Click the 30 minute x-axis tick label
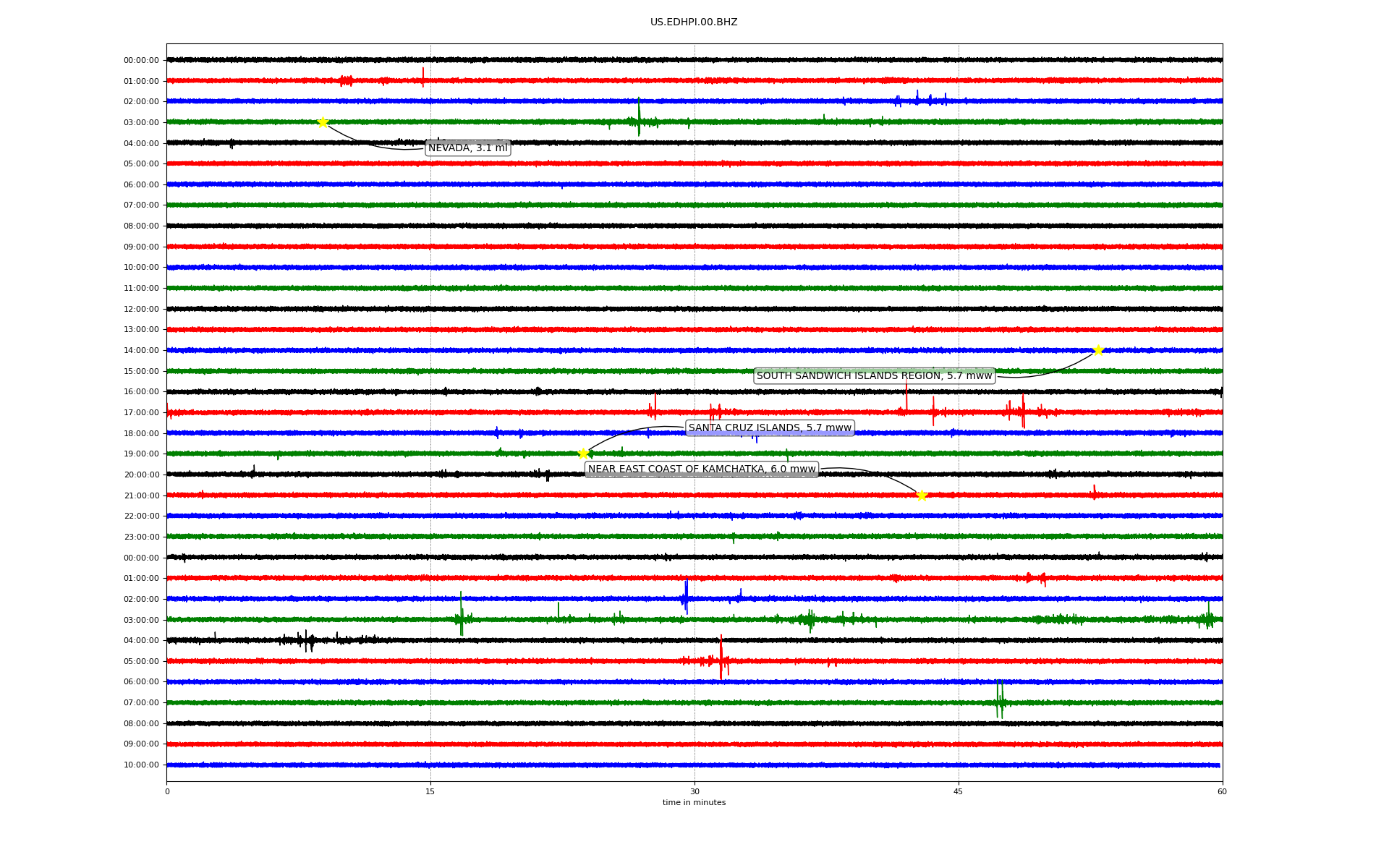The width and height of the screenshot is (1389, 868). click(694, 791)
